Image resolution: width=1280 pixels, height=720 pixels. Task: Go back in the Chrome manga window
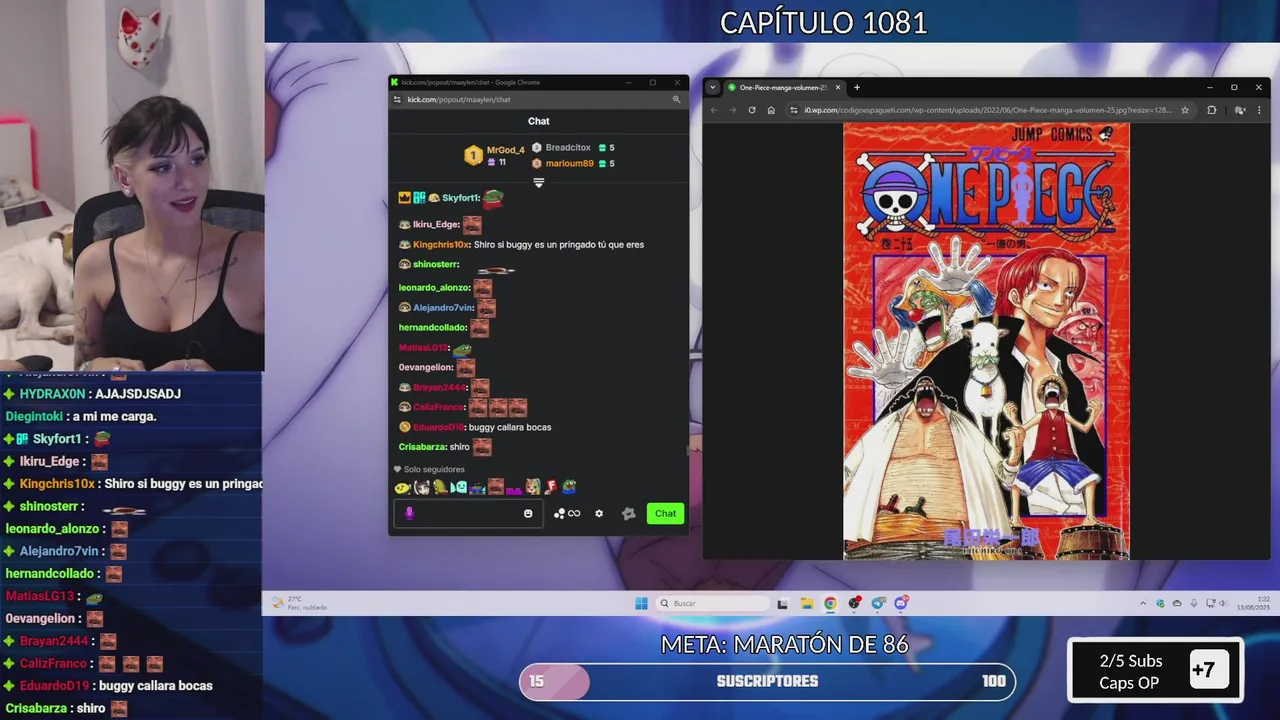pos(714,110)
